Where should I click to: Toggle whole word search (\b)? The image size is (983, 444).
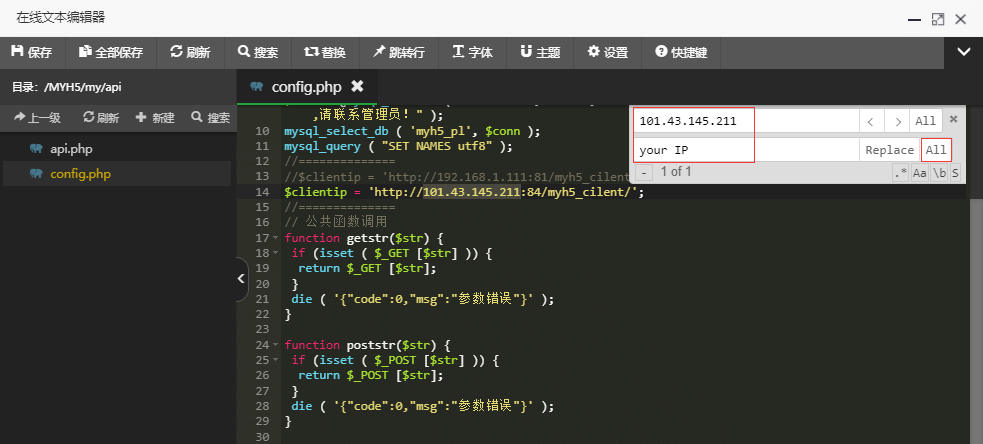[x=939, y=173]
